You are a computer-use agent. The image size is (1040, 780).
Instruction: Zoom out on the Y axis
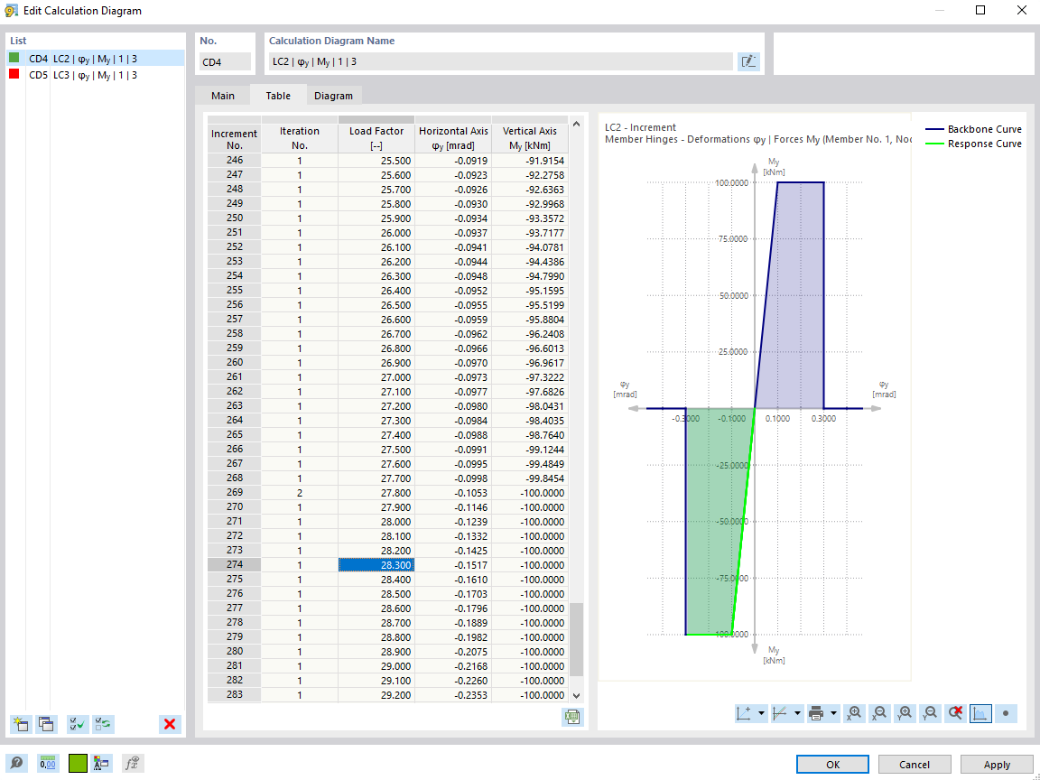point(930,713)
